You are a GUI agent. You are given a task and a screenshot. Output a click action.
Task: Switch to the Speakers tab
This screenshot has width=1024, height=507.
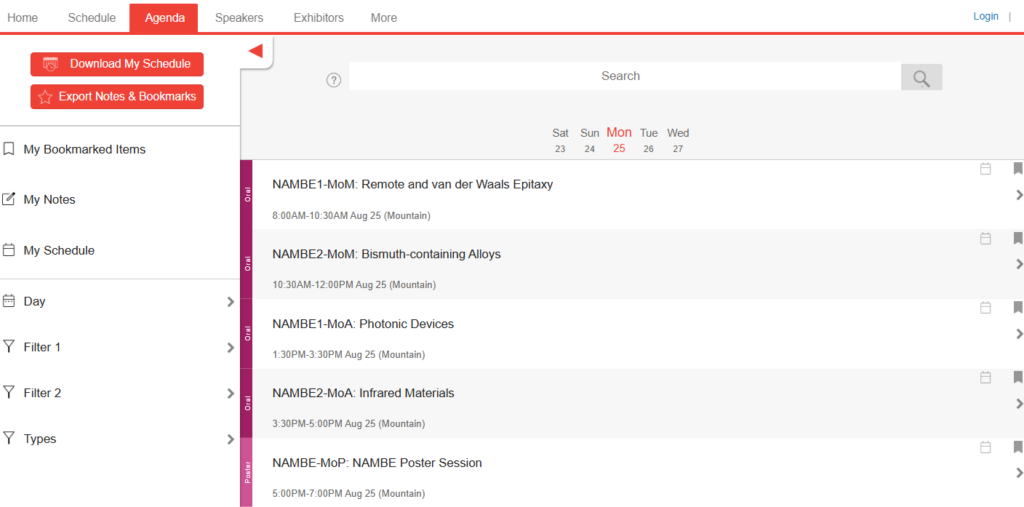click(x=239, y=18)
